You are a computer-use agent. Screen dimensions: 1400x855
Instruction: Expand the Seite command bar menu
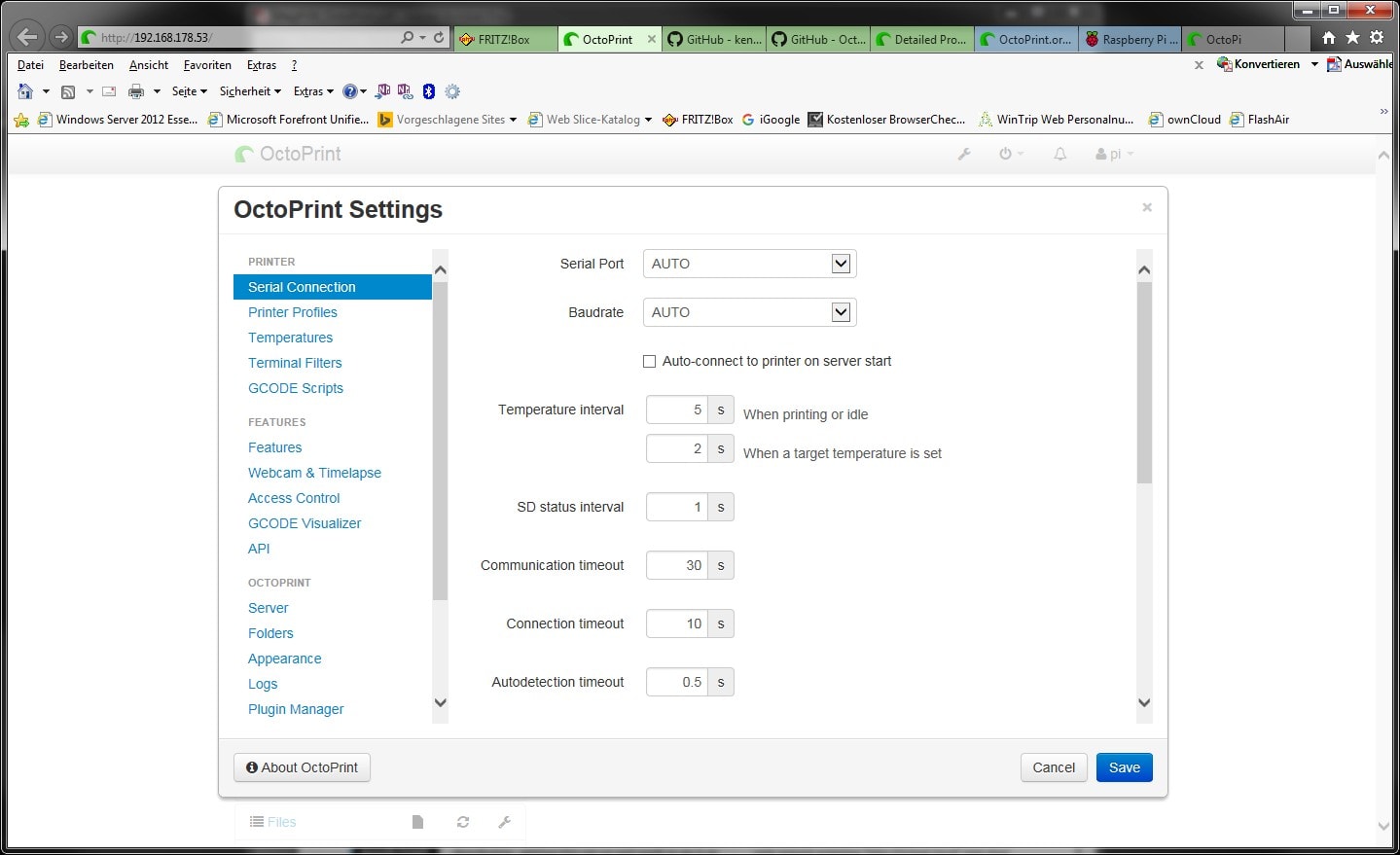[x=189, y=91]
